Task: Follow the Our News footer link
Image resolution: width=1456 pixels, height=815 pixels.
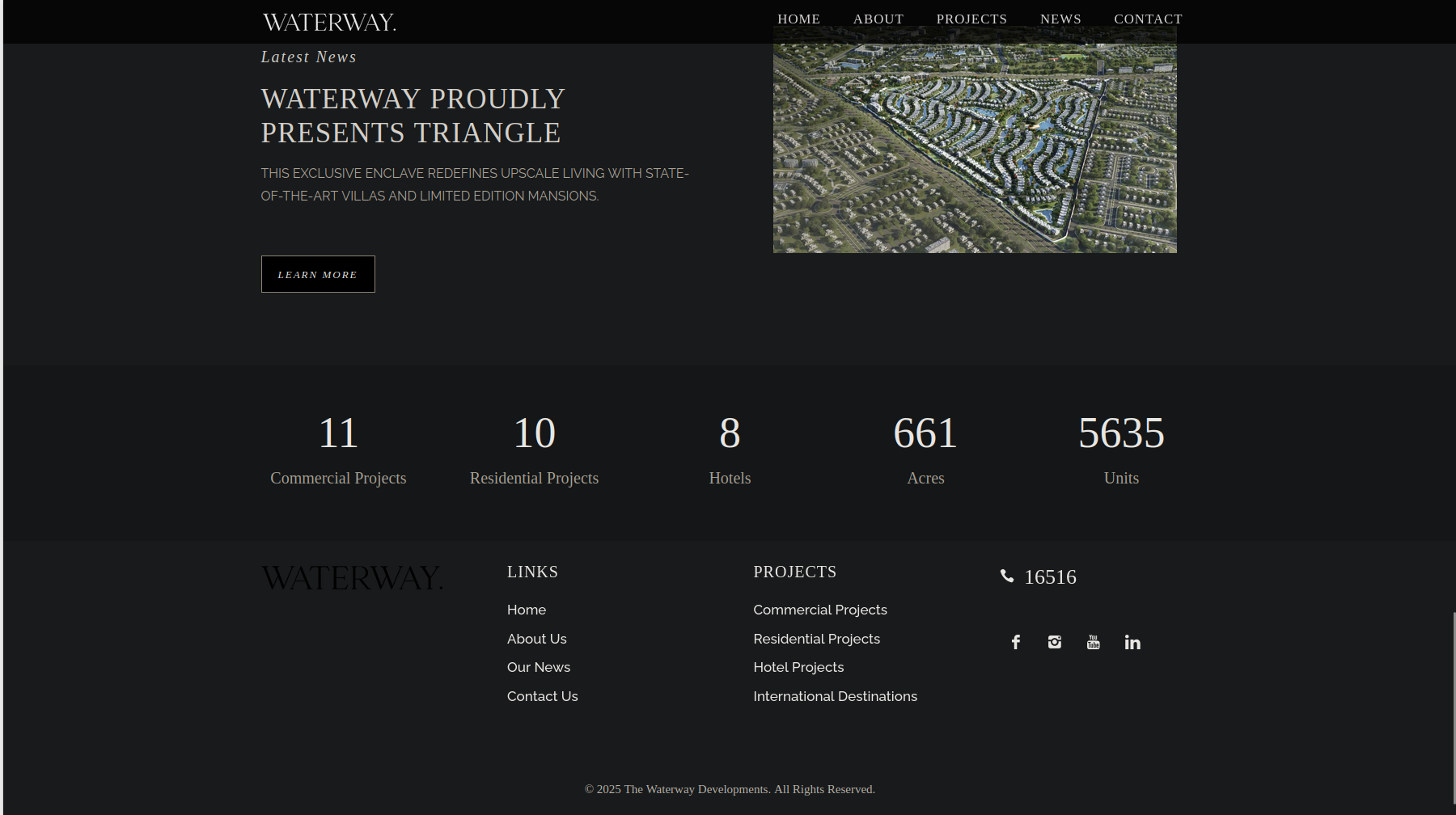Action: (x=539, y=667)
